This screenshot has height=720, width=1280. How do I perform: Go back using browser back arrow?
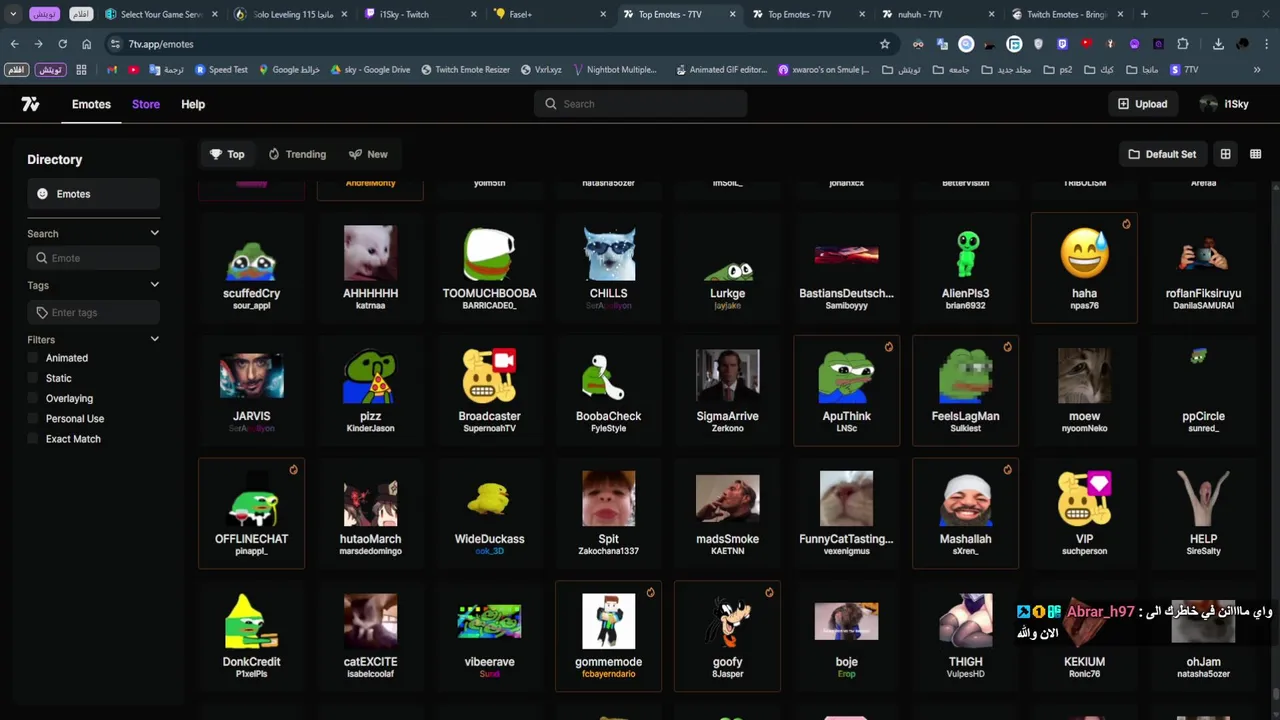(x=14, y=44)
